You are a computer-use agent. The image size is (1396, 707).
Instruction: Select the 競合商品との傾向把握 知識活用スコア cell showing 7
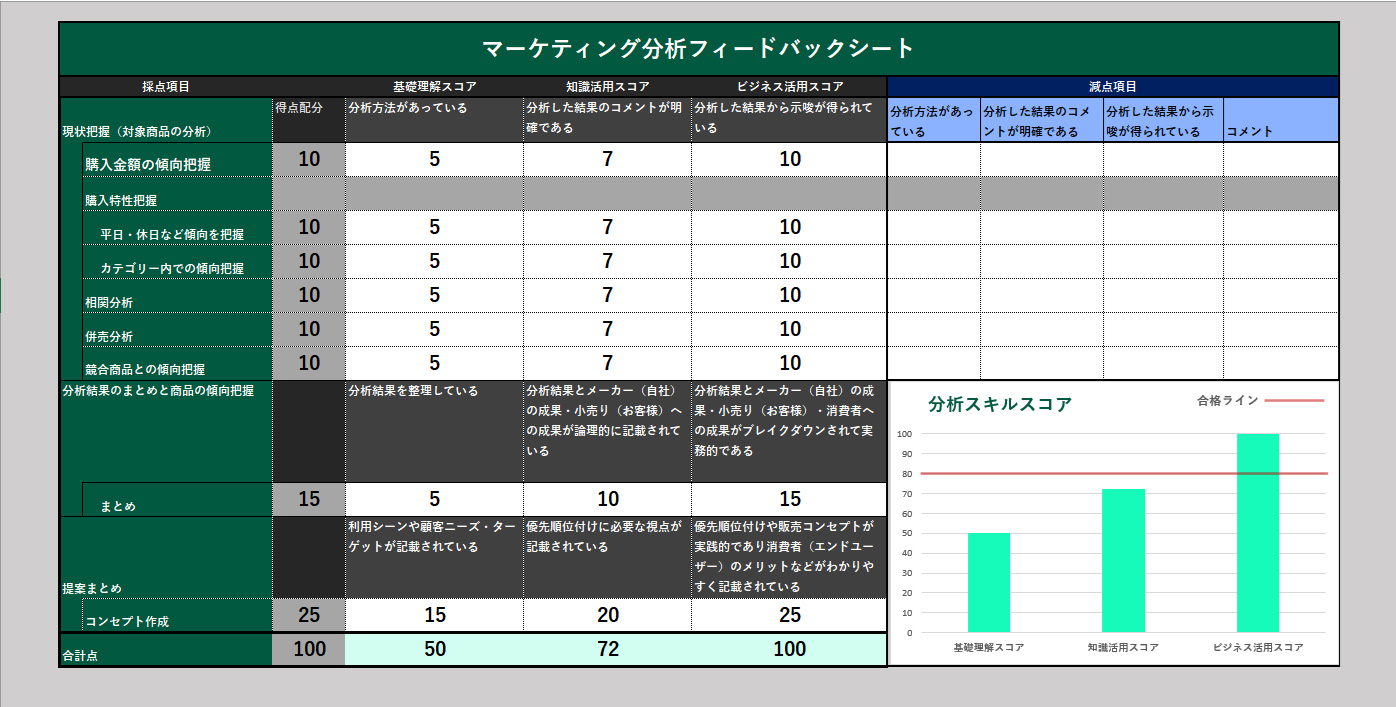click(607, 363)
